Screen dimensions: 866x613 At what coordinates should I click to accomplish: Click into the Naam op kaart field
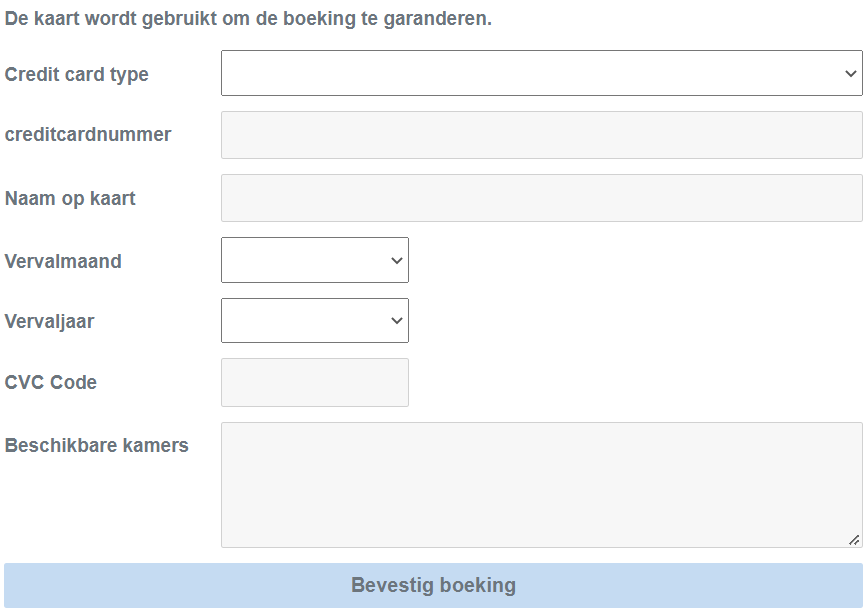coord(541,198)
